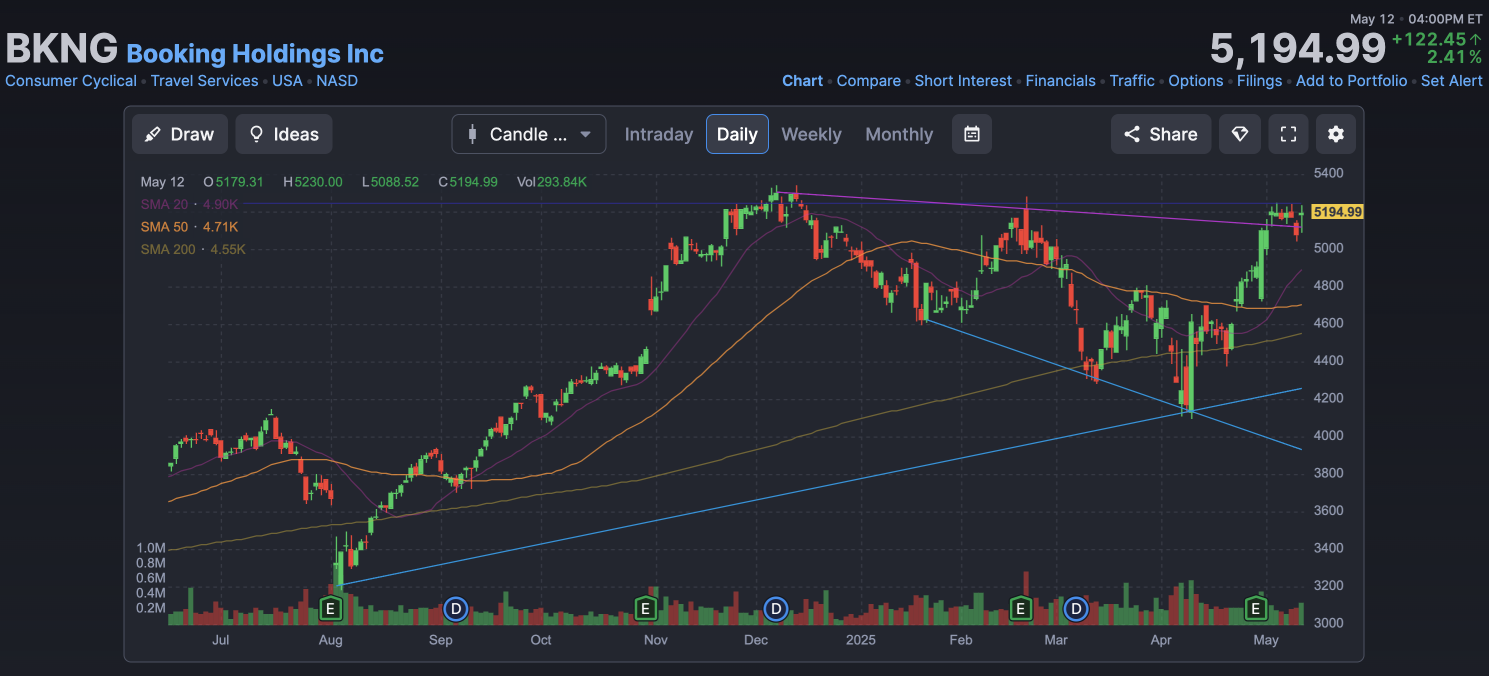Image resolution: width=1489 pixels, height=676 pixels.
Task: Open the Booking Holdings Inc company link
Action: click(255, 53)
